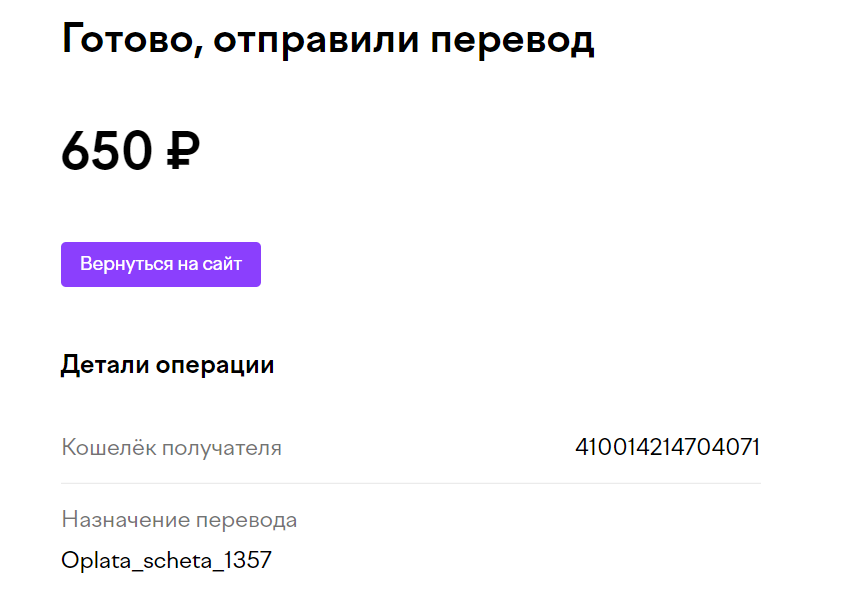This screenshot has height=615, width=851.
Task: Click the word Готово in the headline
Action: click(132, 39)
